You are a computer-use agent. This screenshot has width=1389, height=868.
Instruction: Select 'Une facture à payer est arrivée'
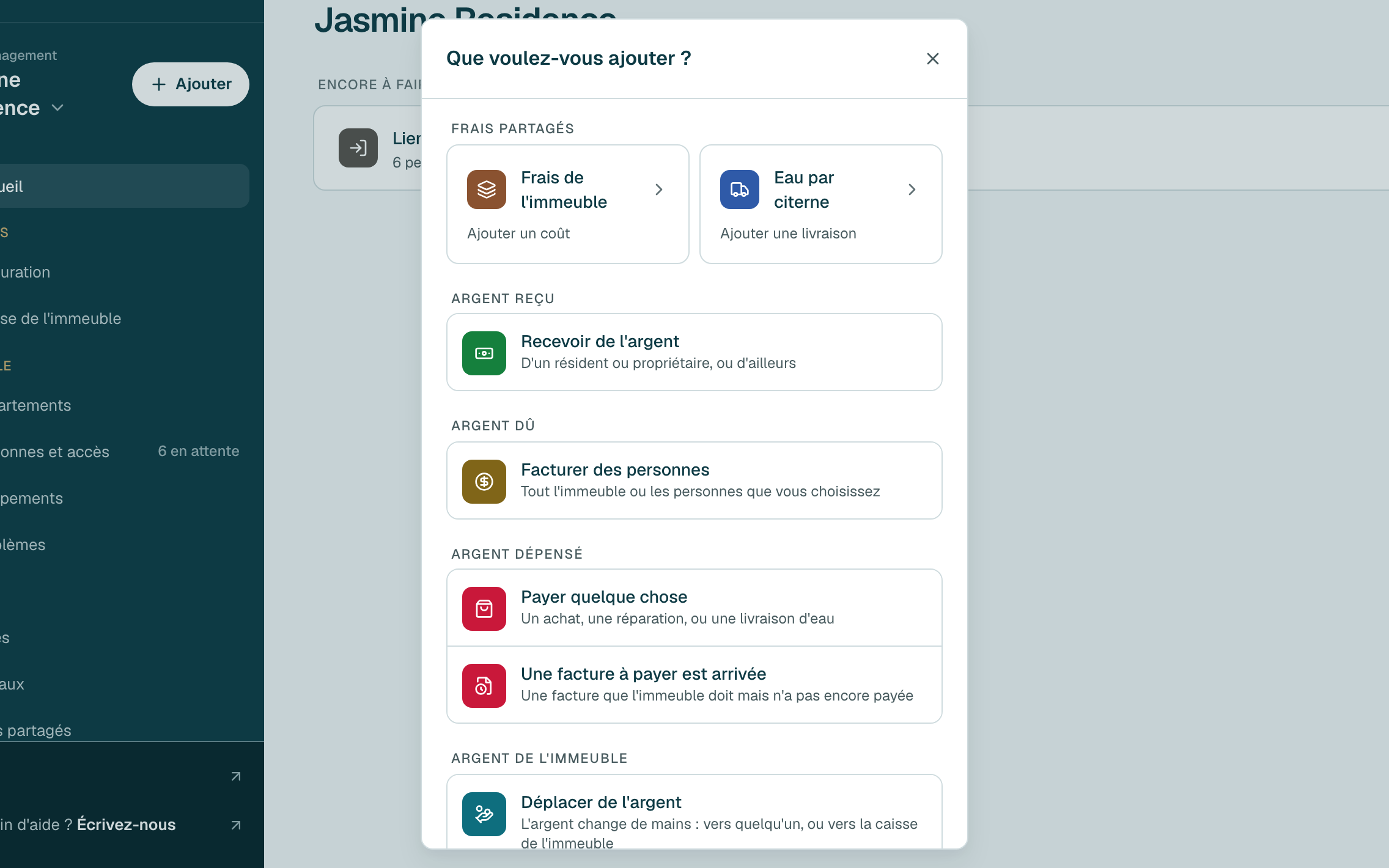point(694,685)
